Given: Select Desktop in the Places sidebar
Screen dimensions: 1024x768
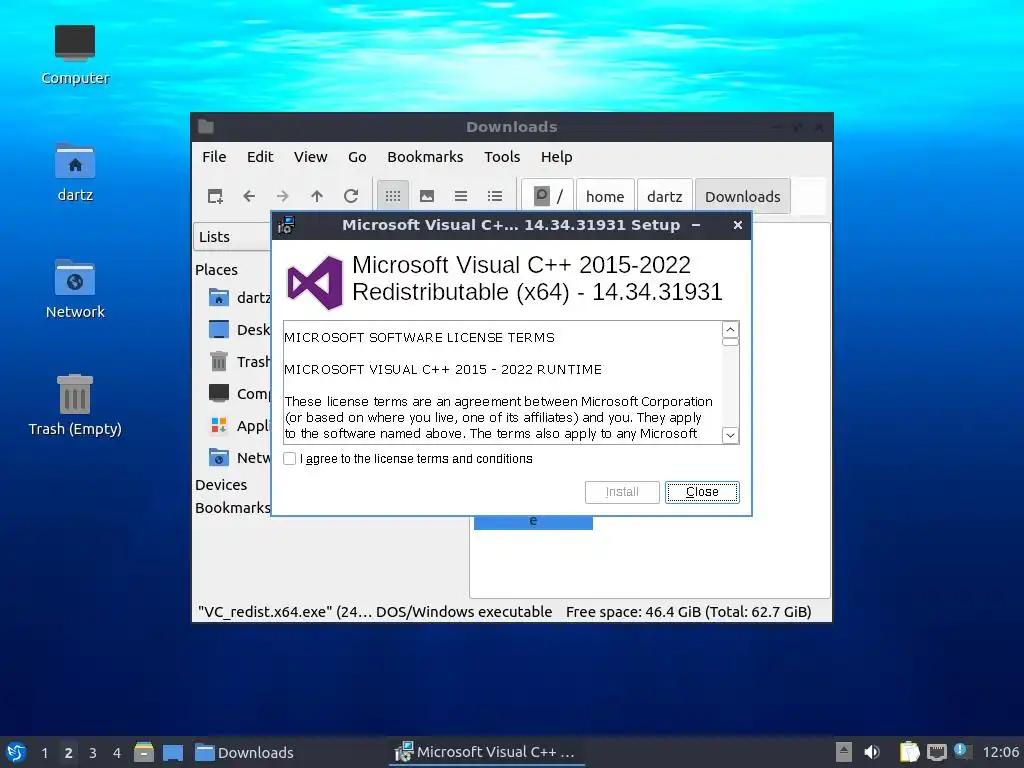Looking at the screenshot, I should click(239, 330).
